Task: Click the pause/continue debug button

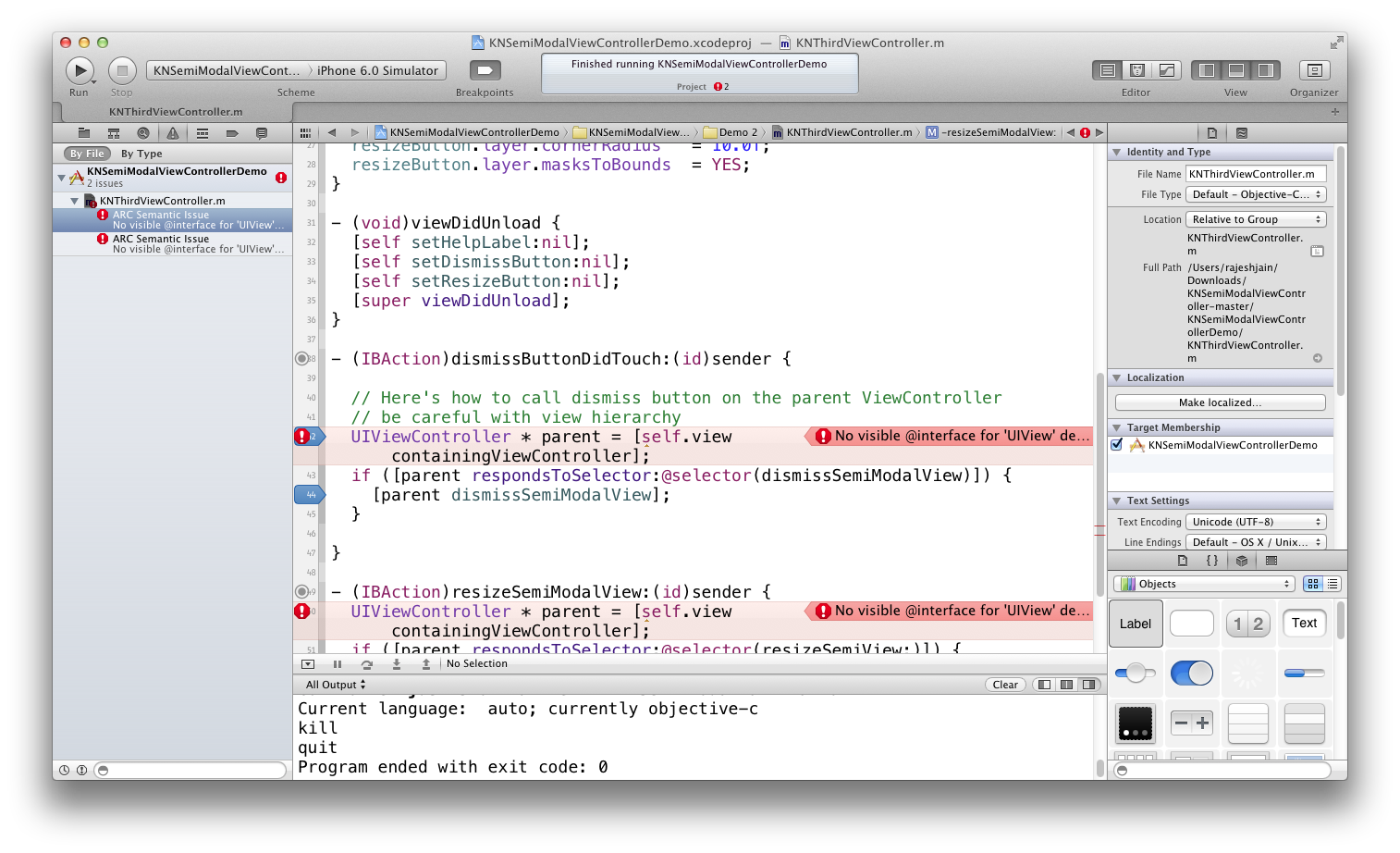Action: coord(338,664)
